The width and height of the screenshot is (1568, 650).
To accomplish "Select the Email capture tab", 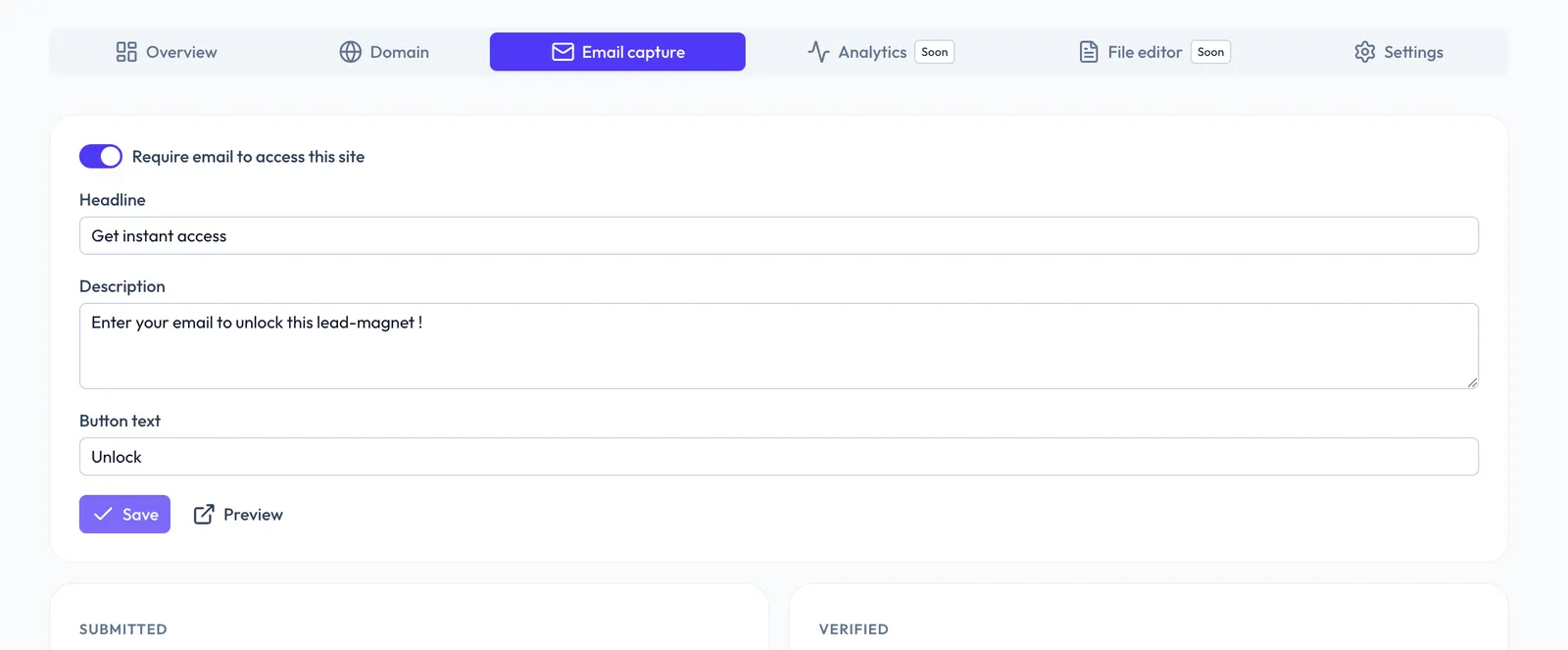I will pyautogui.click(x=617, y=52).
